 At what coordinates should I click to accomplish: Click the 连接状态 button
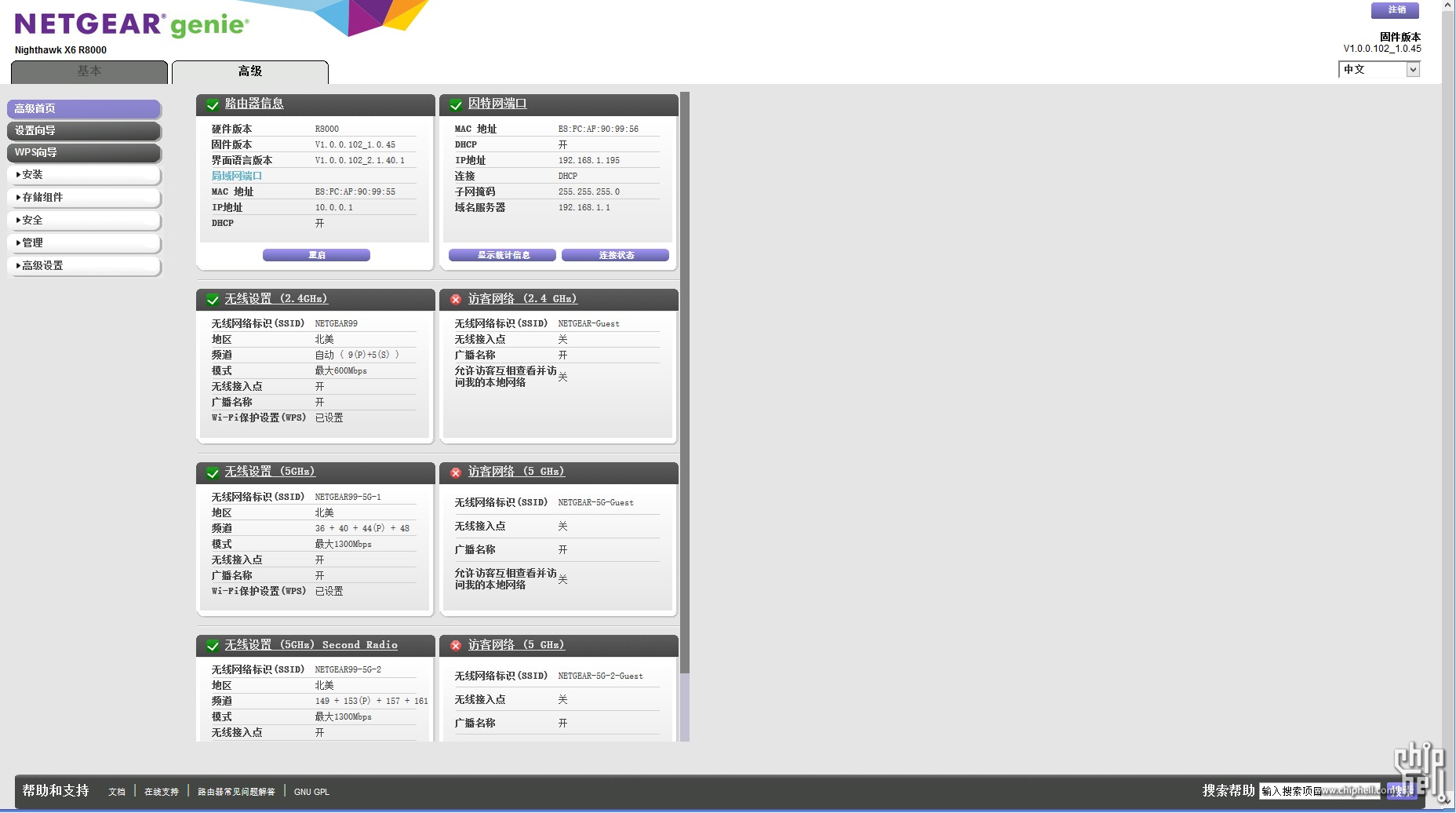615,255
